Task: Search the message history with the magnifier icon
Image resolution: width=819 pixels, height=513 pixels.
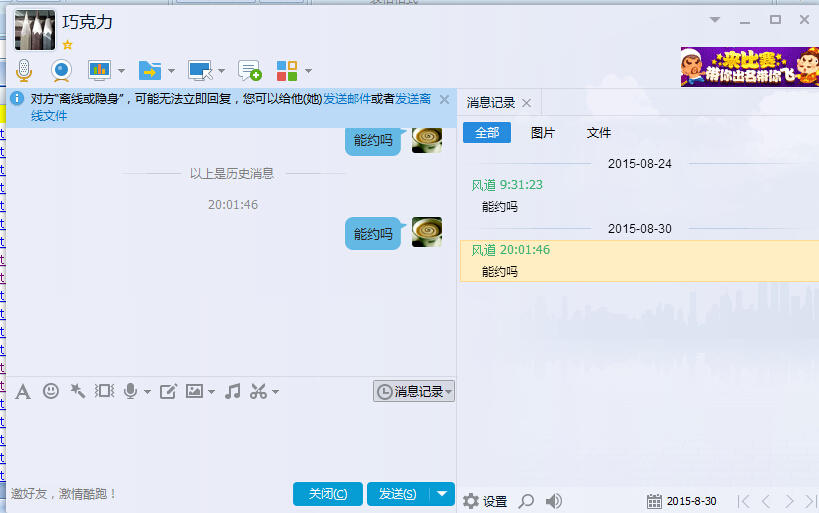Action: [526, 502]
